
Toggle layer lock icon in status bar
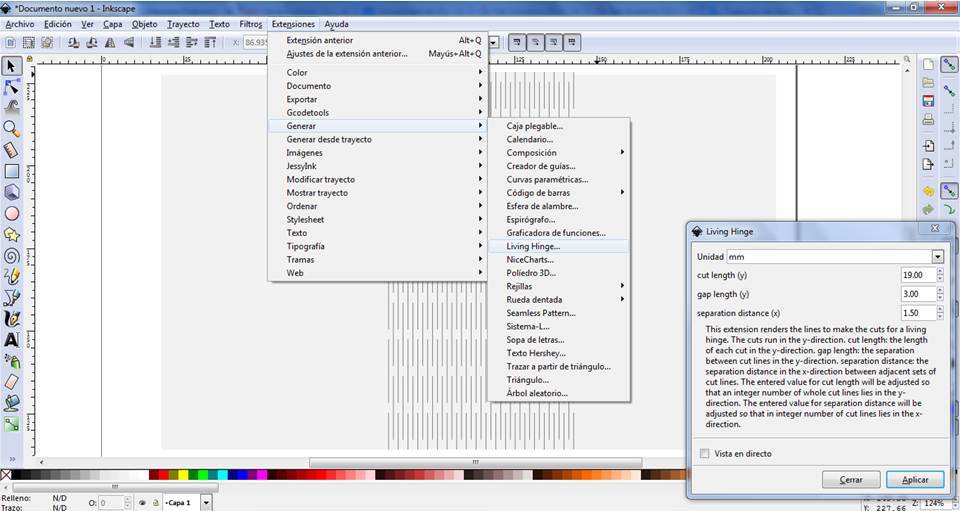156,502
